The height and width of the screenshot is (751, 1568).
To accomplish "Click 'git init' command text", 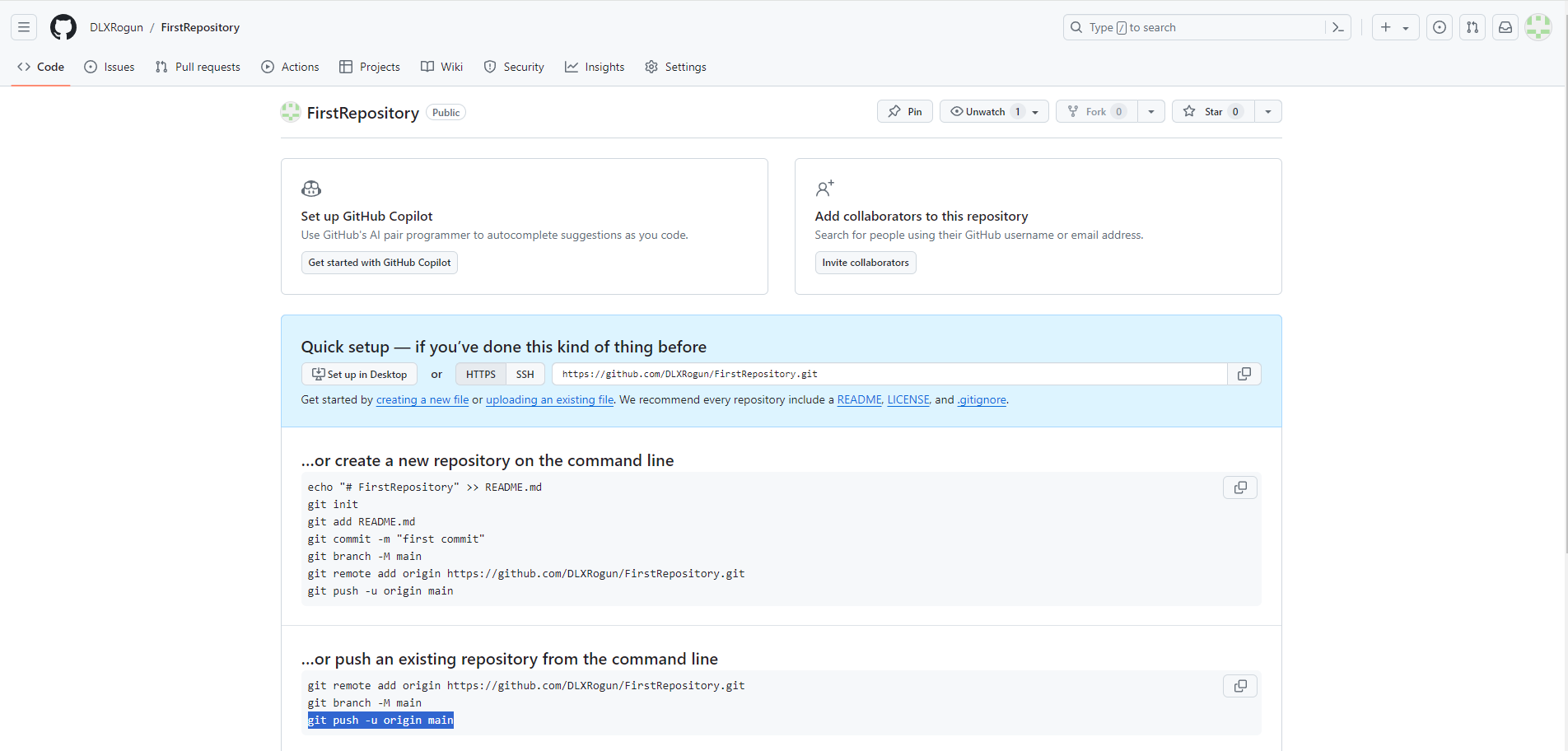I will [x=333, y=504].
